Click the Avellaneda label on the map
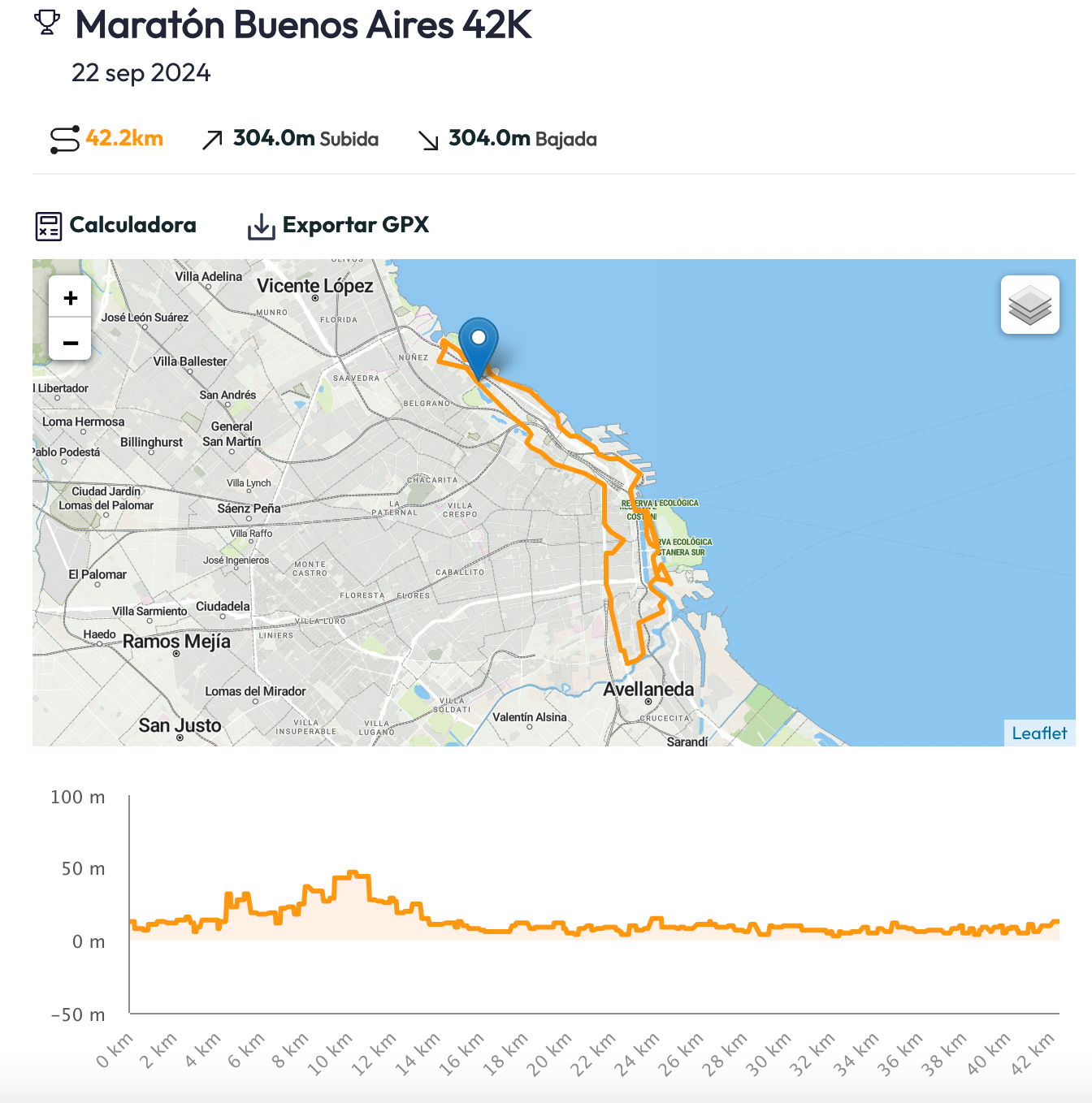1092x1103 pixels. pos(648,689)
